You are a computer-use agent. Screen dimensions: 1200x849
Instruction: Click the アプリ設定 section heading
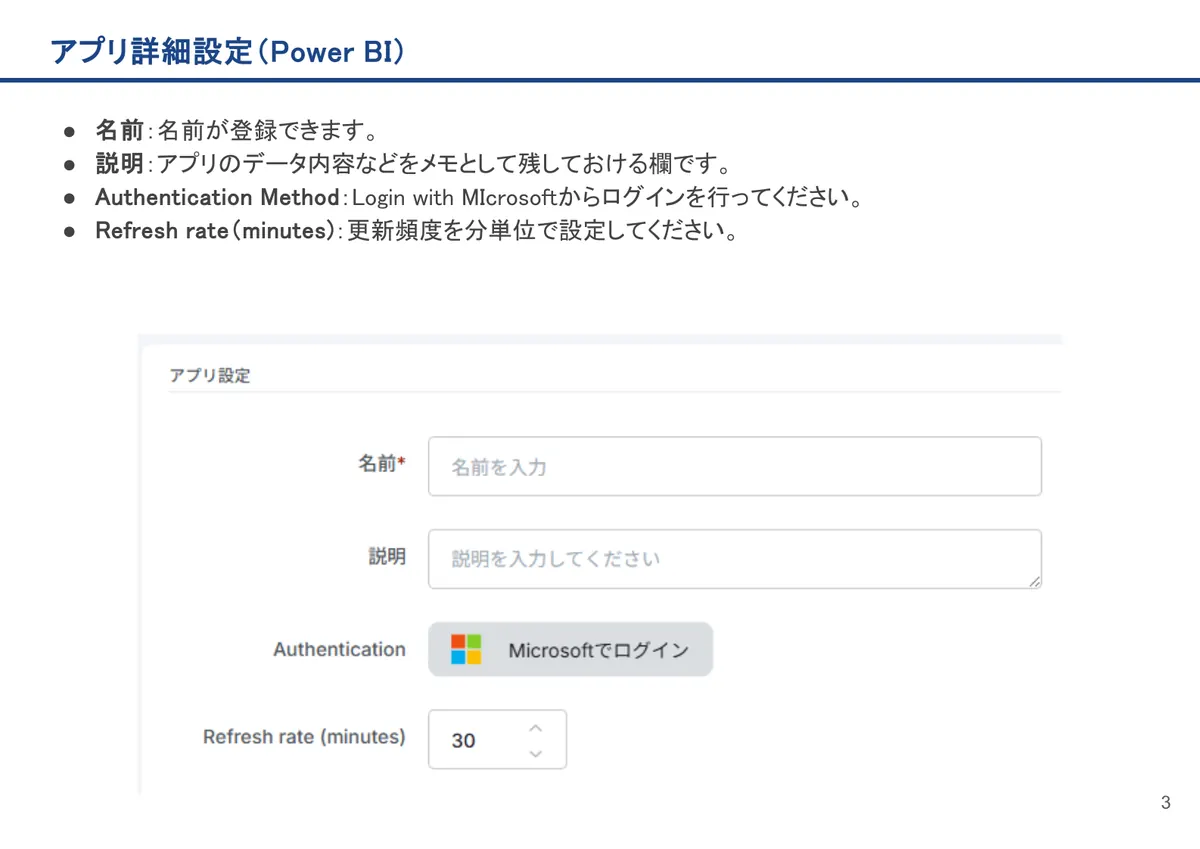pos(209,376)
